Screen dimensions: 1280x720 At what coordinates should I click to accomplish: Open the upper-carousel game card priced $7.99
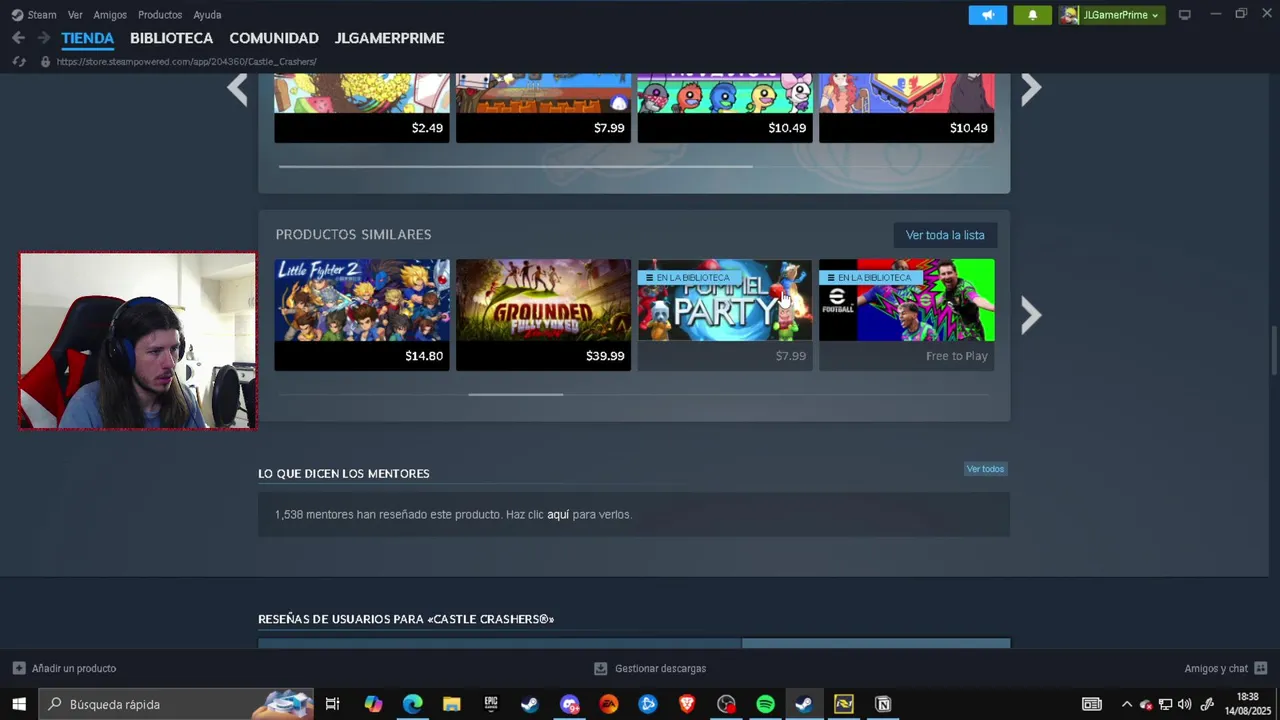pyautogui.click(x=543, y=107)
